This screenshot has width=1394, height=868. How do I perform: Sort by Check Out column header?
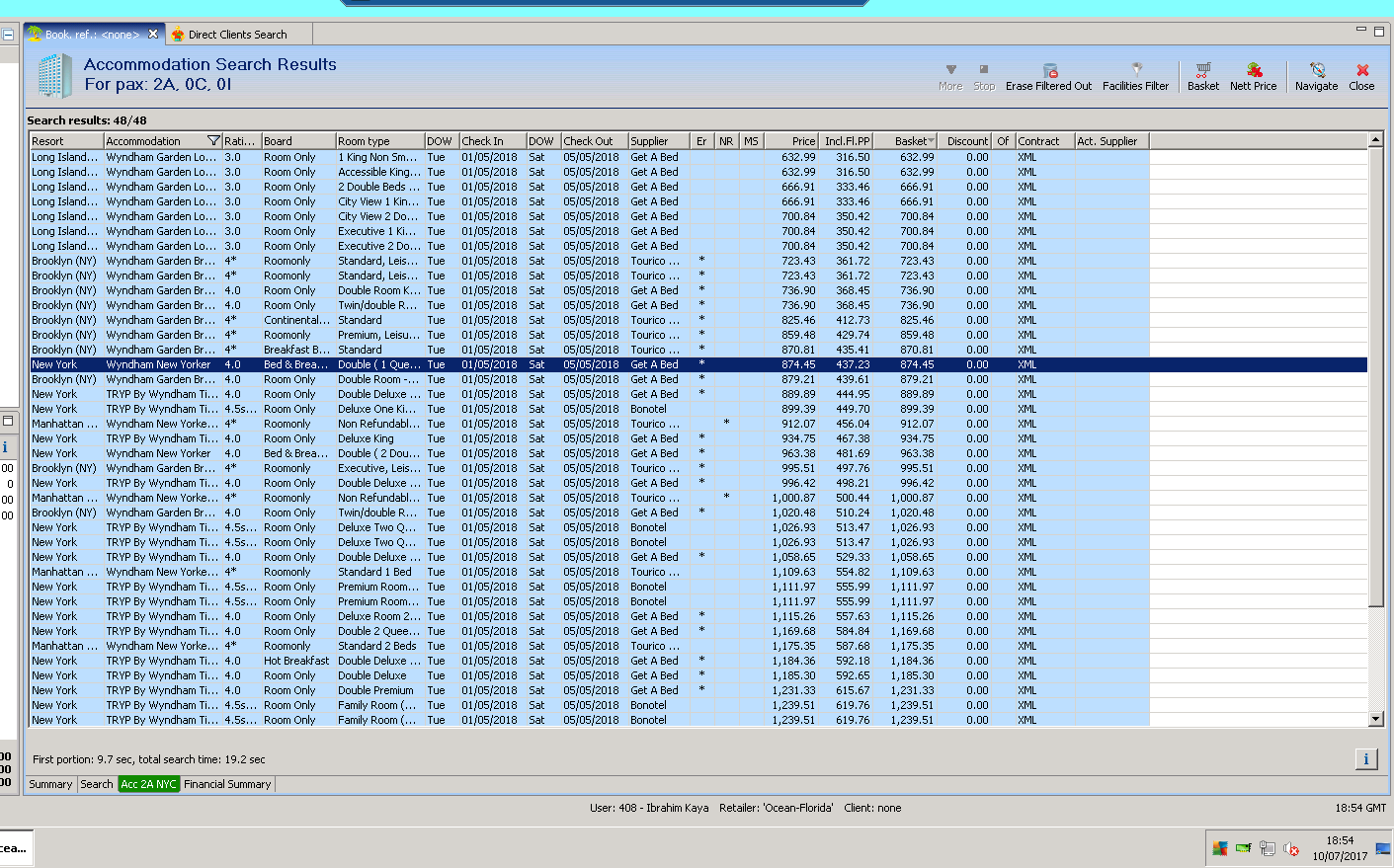coord(595,141)
